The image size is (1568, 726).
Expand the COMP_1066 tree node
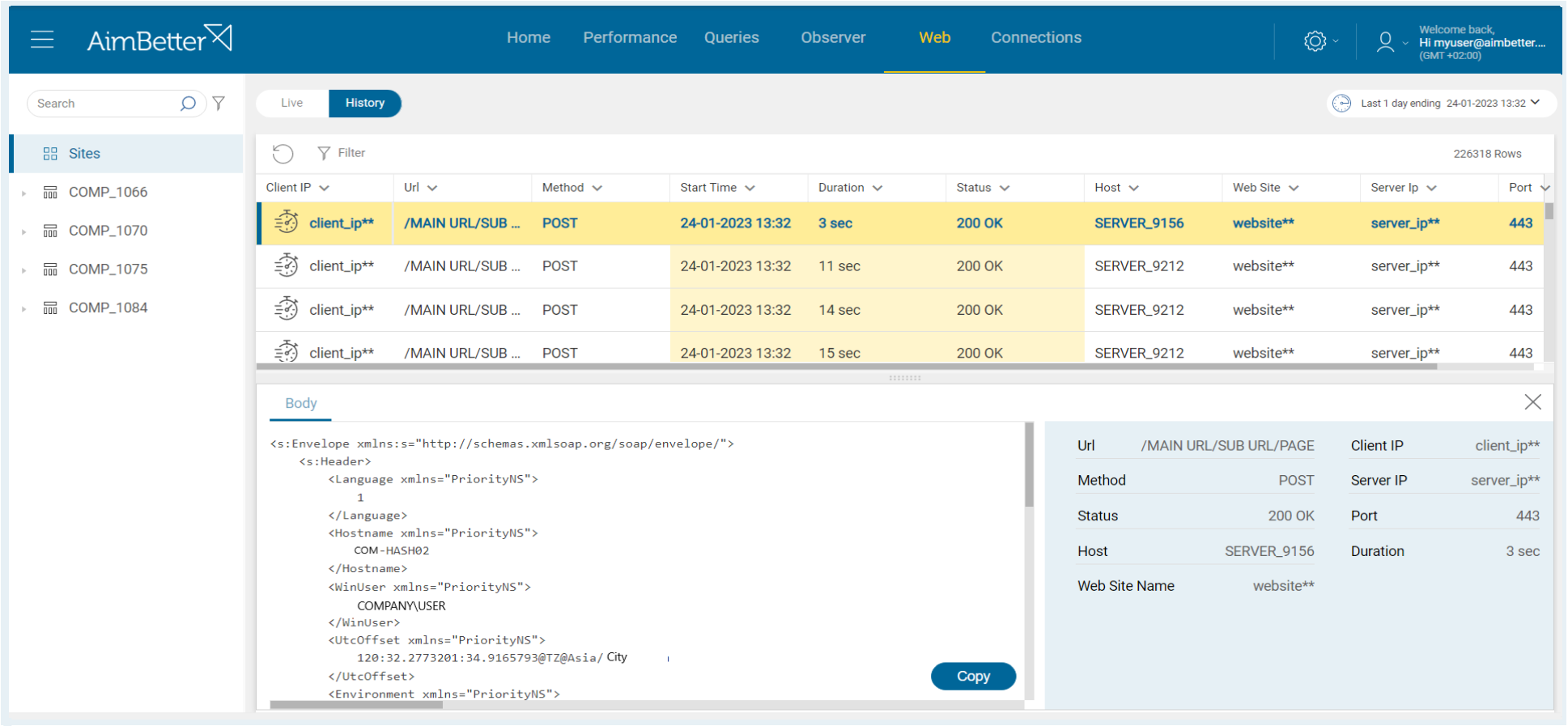(x=24, y=193)
